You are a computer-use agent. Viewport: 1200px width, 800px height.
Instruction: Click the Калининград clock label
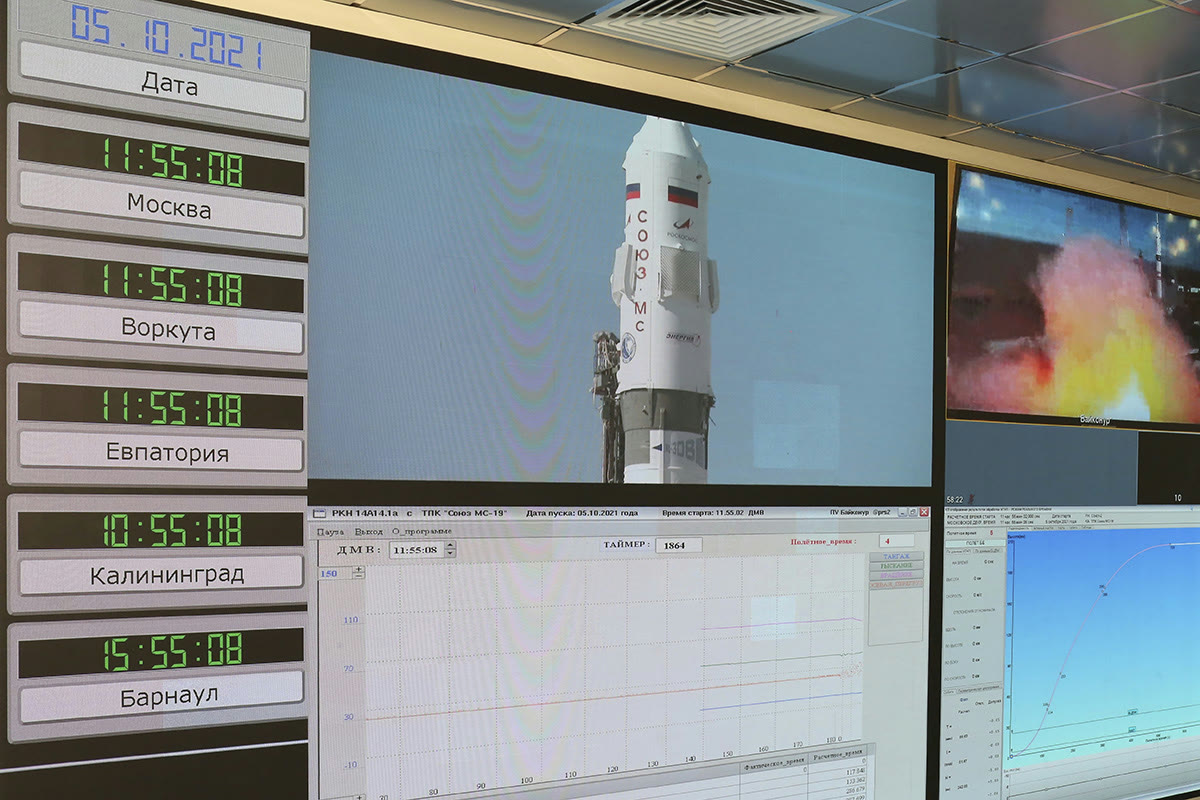click(162, 575)
